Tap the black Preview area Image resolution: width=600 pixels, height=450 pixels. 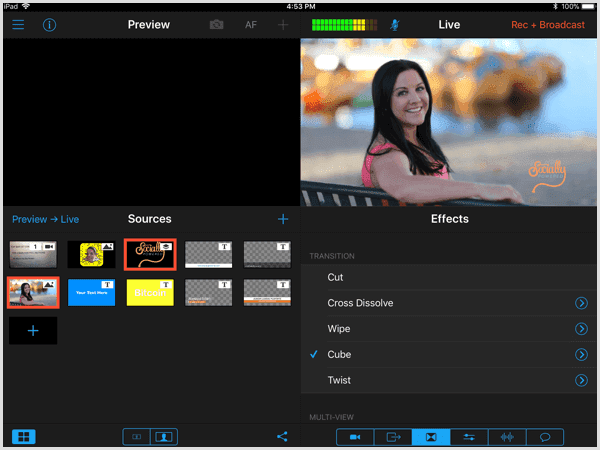[x=152, y=122]
